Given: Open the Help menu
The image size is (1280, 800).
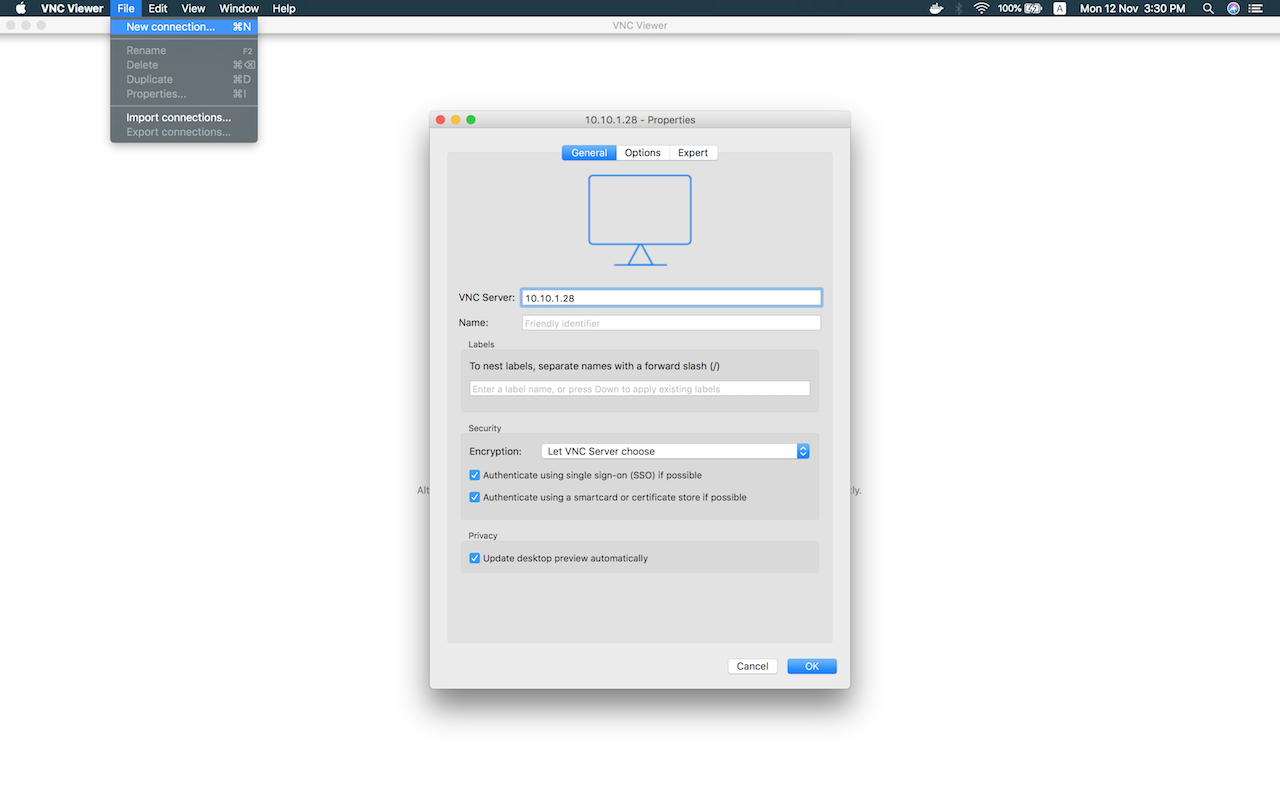Looking at the screenshot, I should (x=284, y=8).
